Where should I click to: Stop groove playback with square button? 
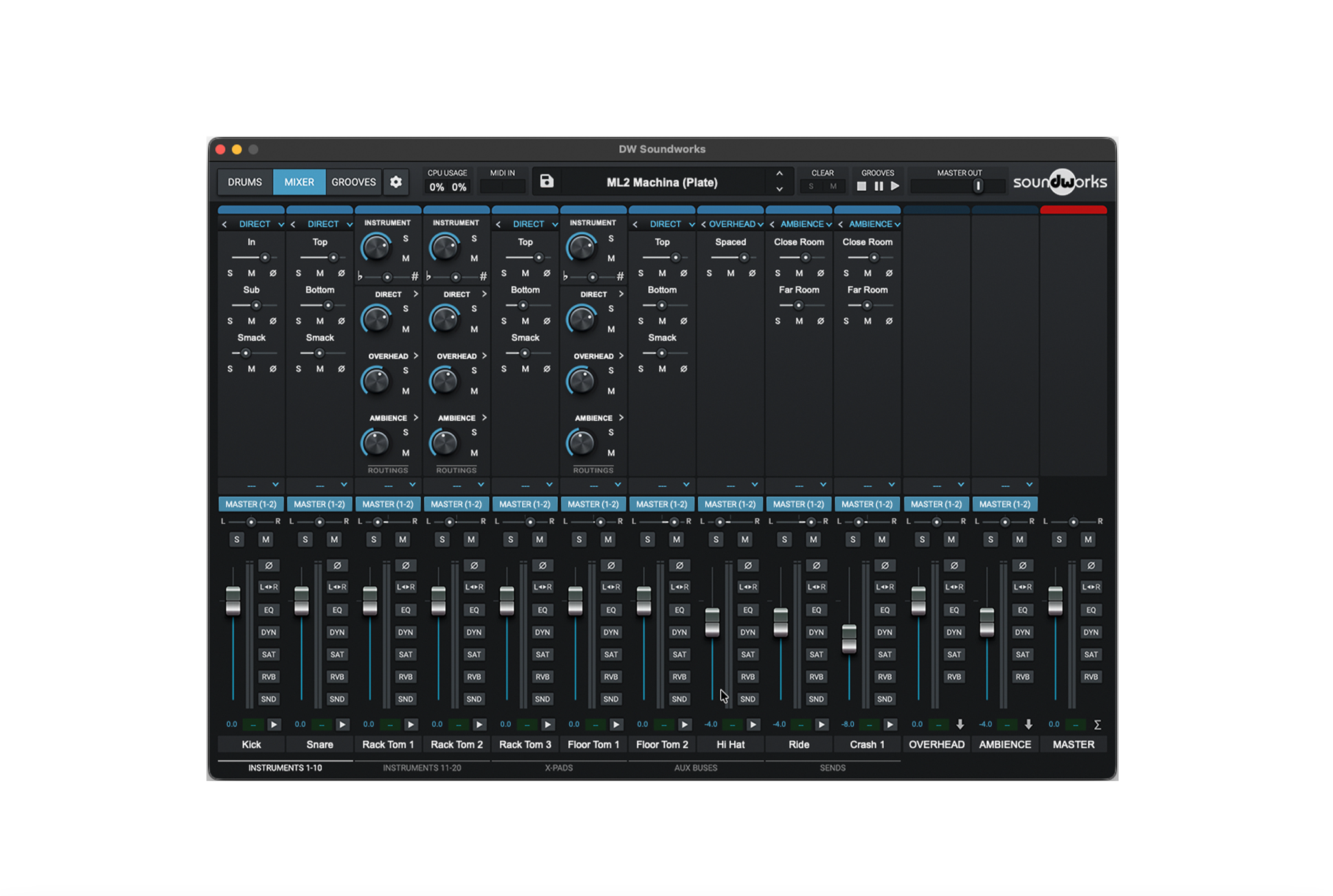click(861, 186)
